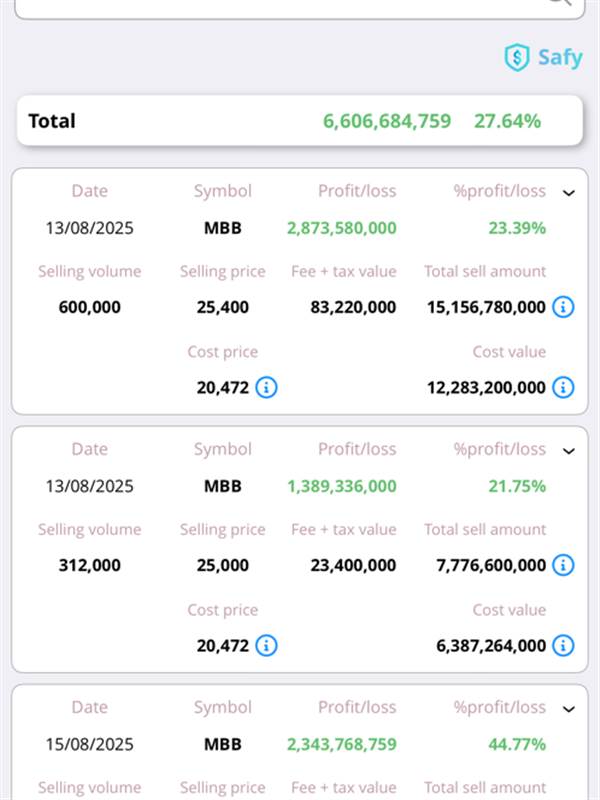Image resolution: width=600 pixels, height=800 pixels.
Task: Select profit value 2,873,580,000
Action: pos(342,228)
